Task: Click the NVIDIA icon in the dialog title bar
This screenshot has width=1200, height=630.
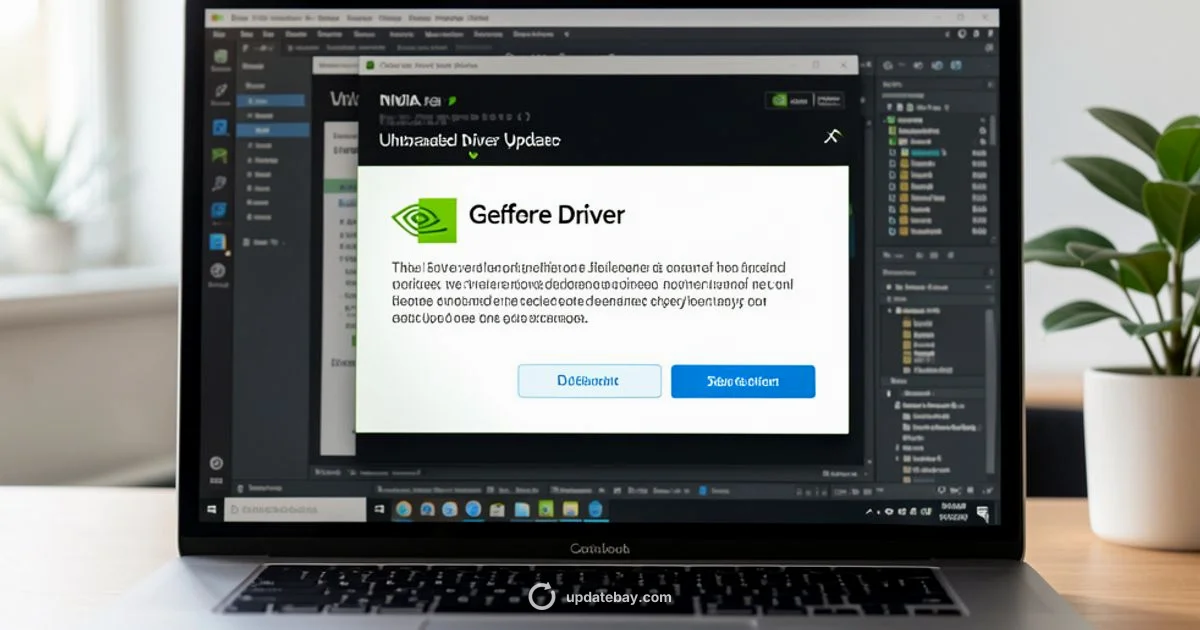Action: (369, 64)
